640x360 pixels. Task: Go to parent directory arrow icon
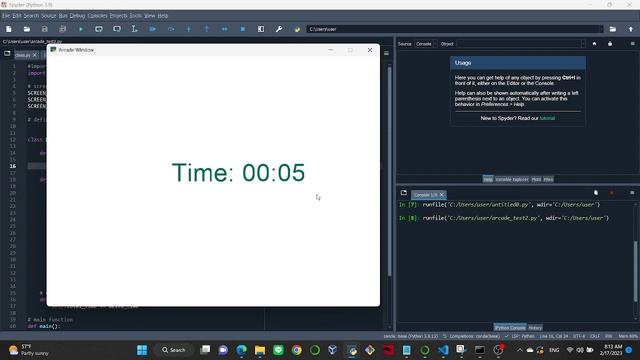coord(631,29)
